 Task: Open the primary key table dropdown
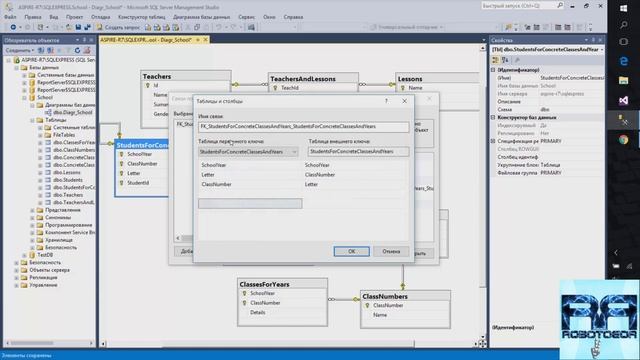(294, 152)
